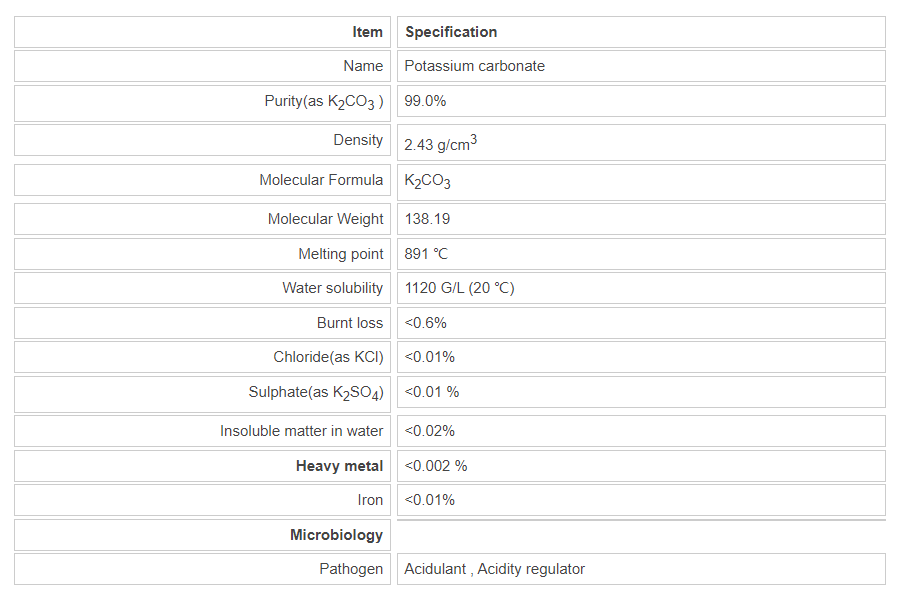Click the purity value 99.0%

tap(425, 101)
